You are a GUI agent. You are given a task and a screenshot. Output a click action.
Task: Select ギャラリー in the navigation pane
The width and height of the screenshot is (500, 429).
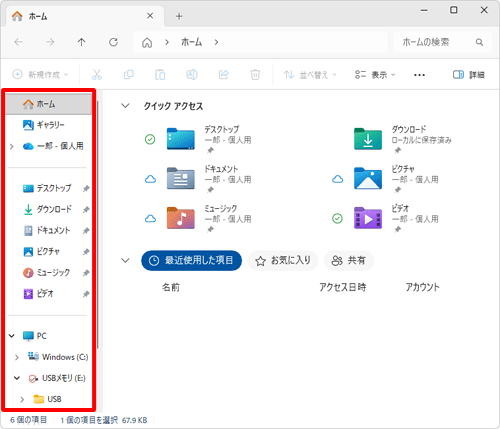coord(49,125)
